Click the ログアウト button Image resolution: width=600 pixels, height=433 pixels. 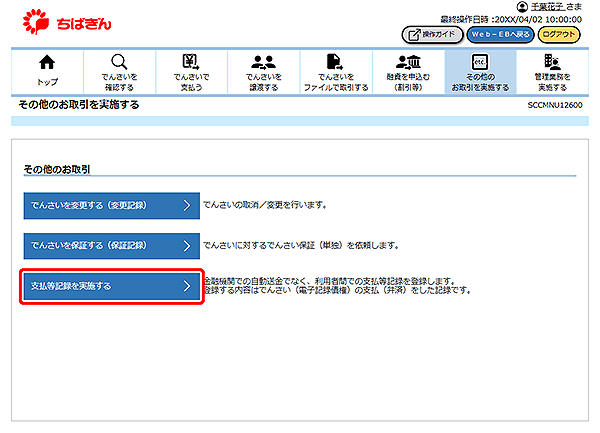click(x=560, y=35)
